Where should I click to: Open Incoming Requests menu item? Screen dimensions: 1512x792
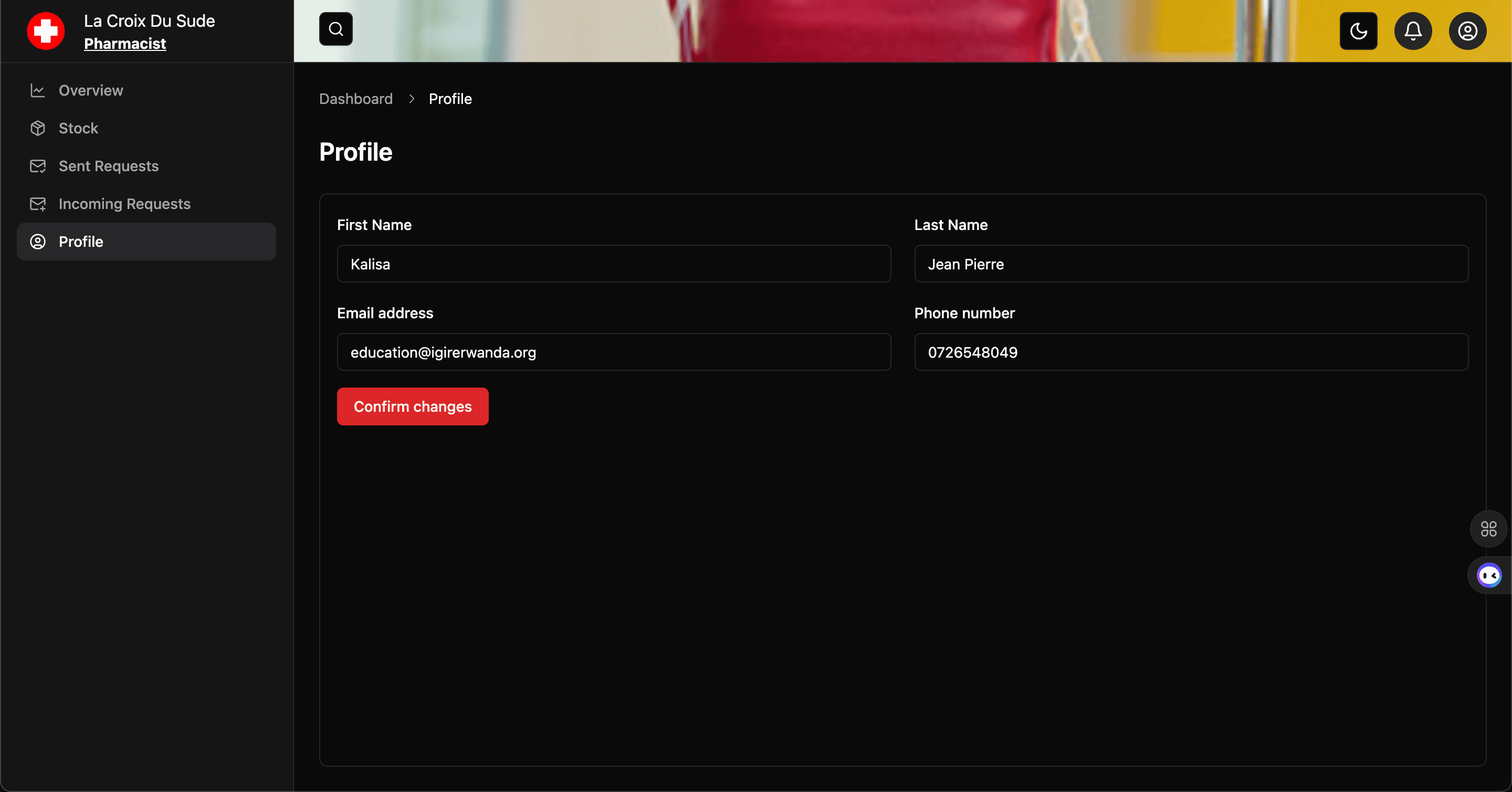[124, 204]
